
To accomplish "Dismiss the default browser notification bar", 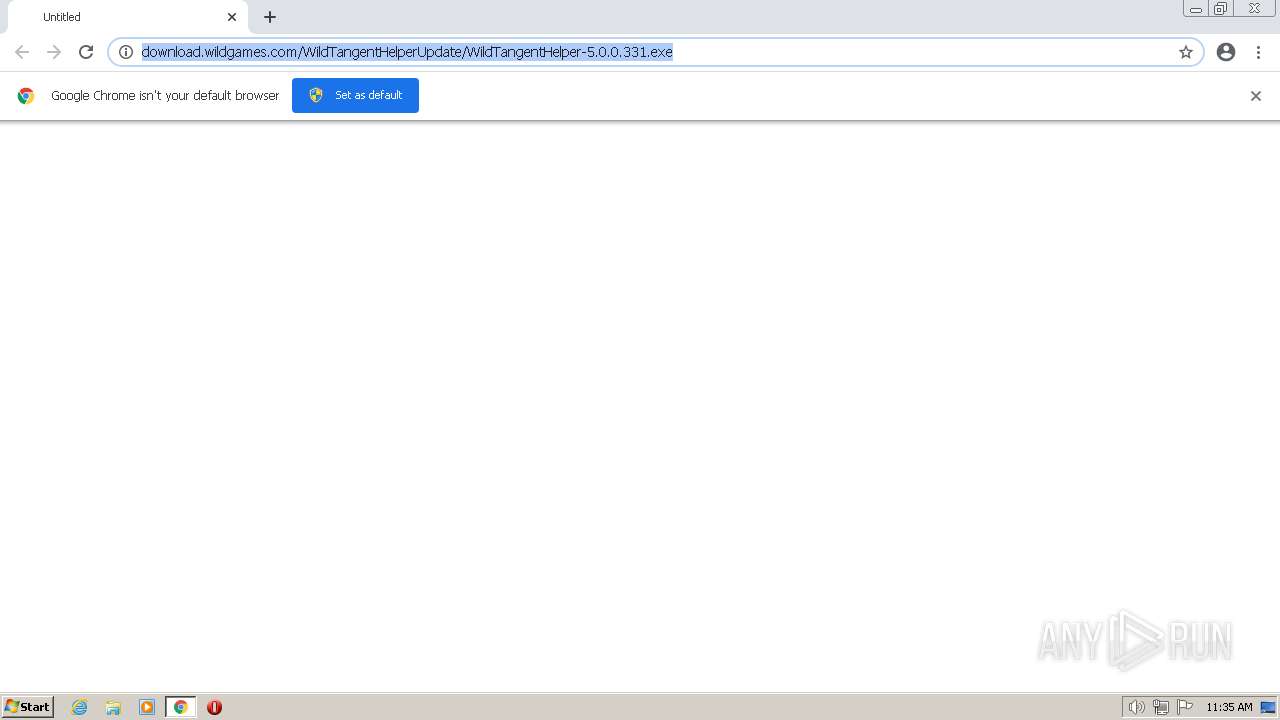I will click(x=1256, y=96).
